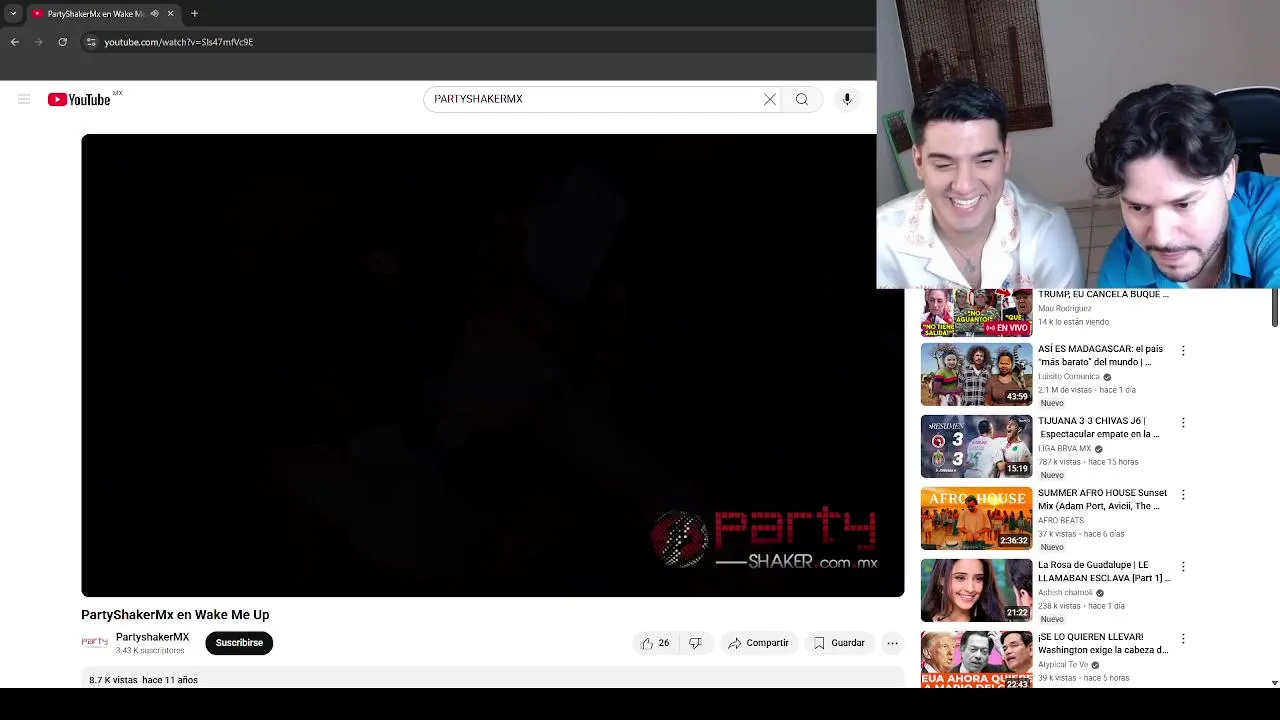Select the PartyShakerMx en Wake Me tab

click(x=95, y=13)
